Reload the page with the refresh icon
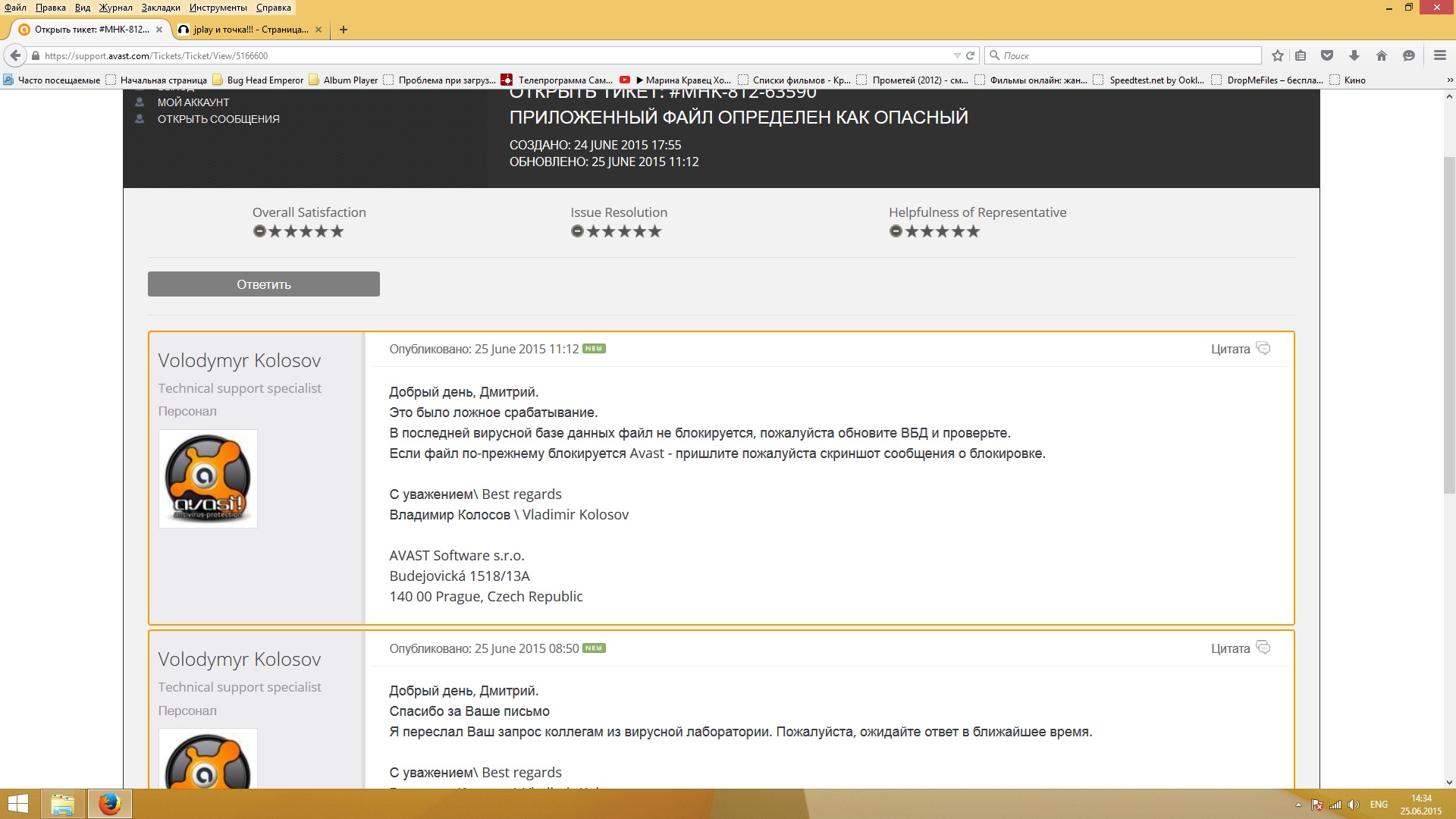Screen dimensions: 1456x819 pyautogui.click(x=970, y=55)
